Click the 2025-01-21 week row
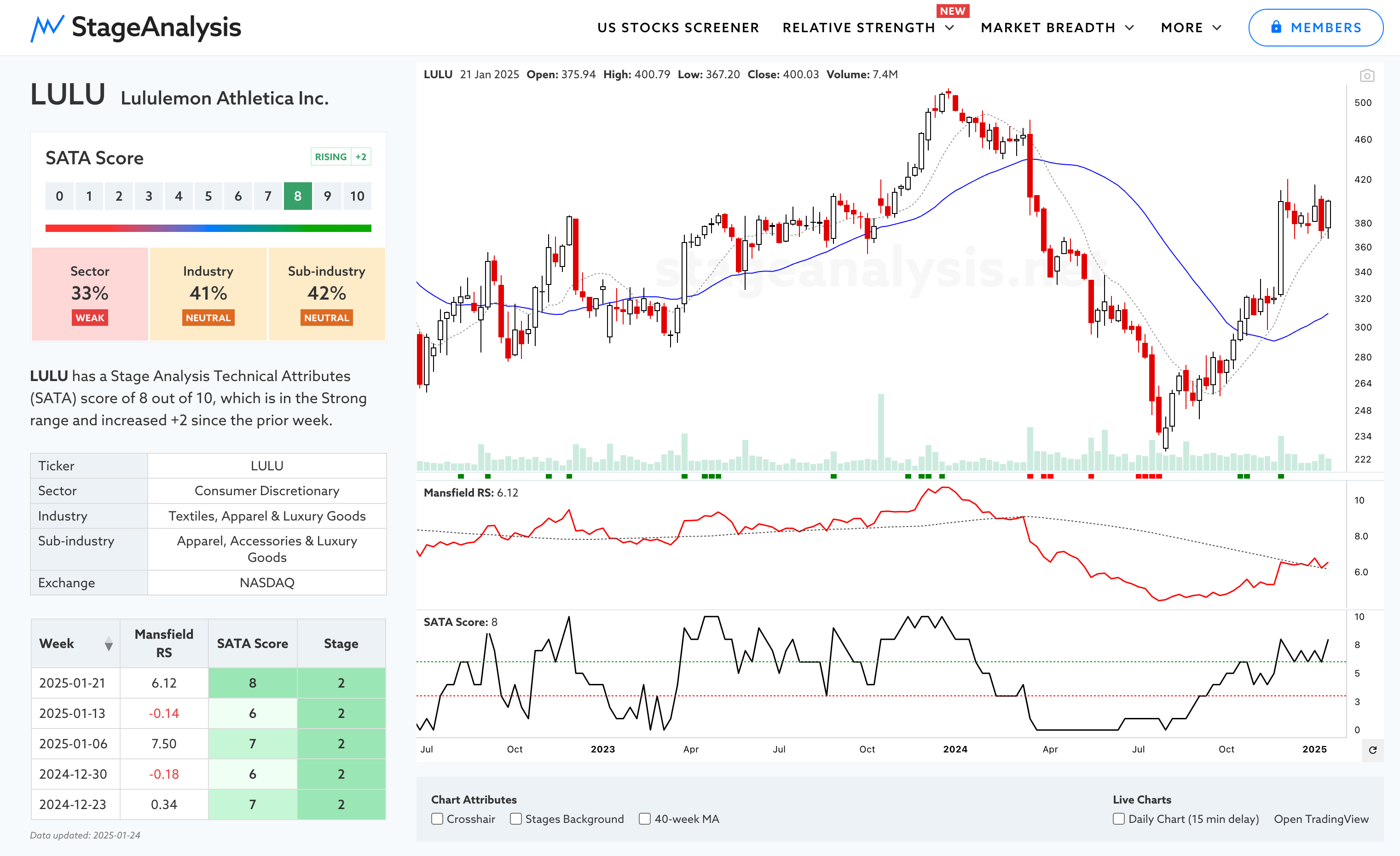Image resolution: width=1400 pixels, height=856 pixels. click(208, 683)
